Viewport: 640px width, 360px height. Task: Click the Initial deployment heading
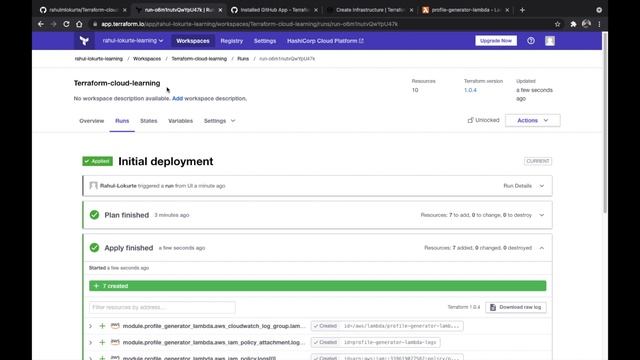tap(166, 161)
